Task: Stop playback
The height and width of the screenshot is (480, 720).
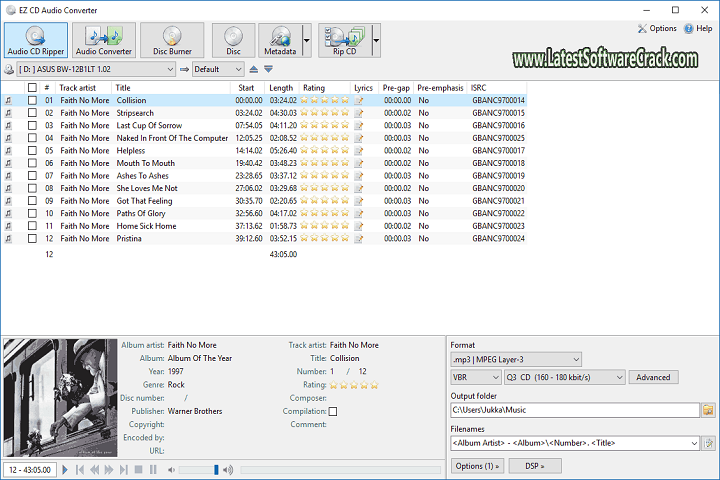Action: (138, 469)
